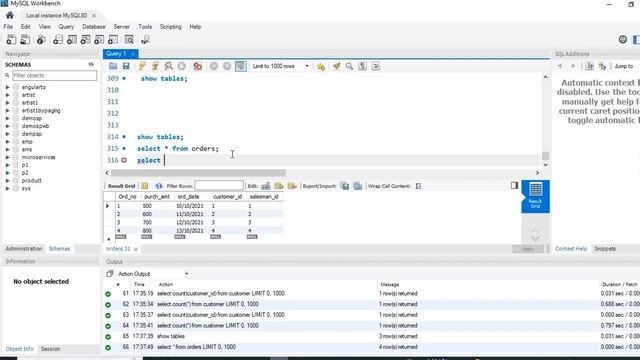Execute statement under cursor lightning icon
This screenshot has height=360, width=640.
coord(155,66)
